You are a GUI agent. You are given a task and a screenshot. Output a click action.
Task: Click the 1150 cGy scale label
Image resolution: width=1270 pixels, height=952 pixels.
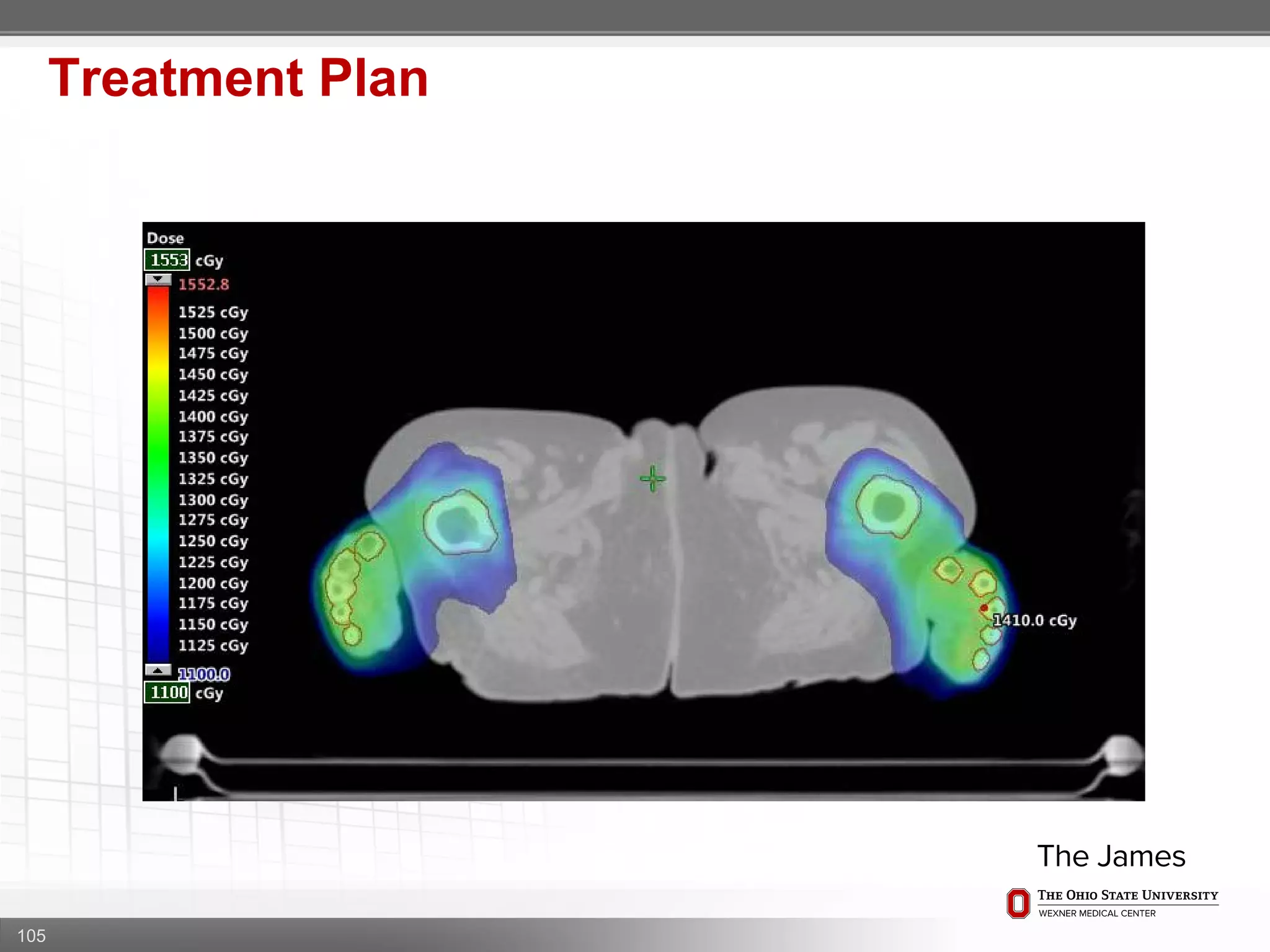213,625
